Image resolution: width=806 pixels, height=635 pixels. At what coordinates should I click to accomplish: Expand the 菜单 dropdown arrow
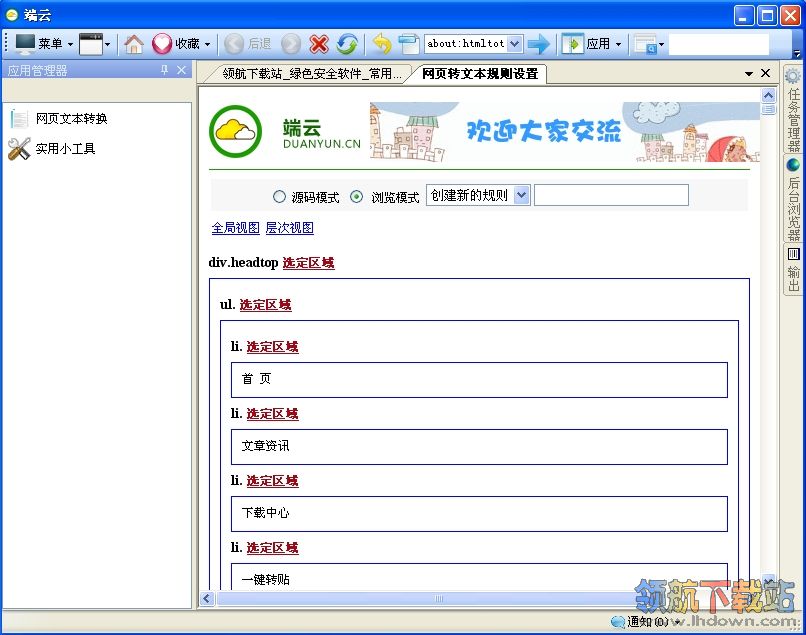pos(70,44)
